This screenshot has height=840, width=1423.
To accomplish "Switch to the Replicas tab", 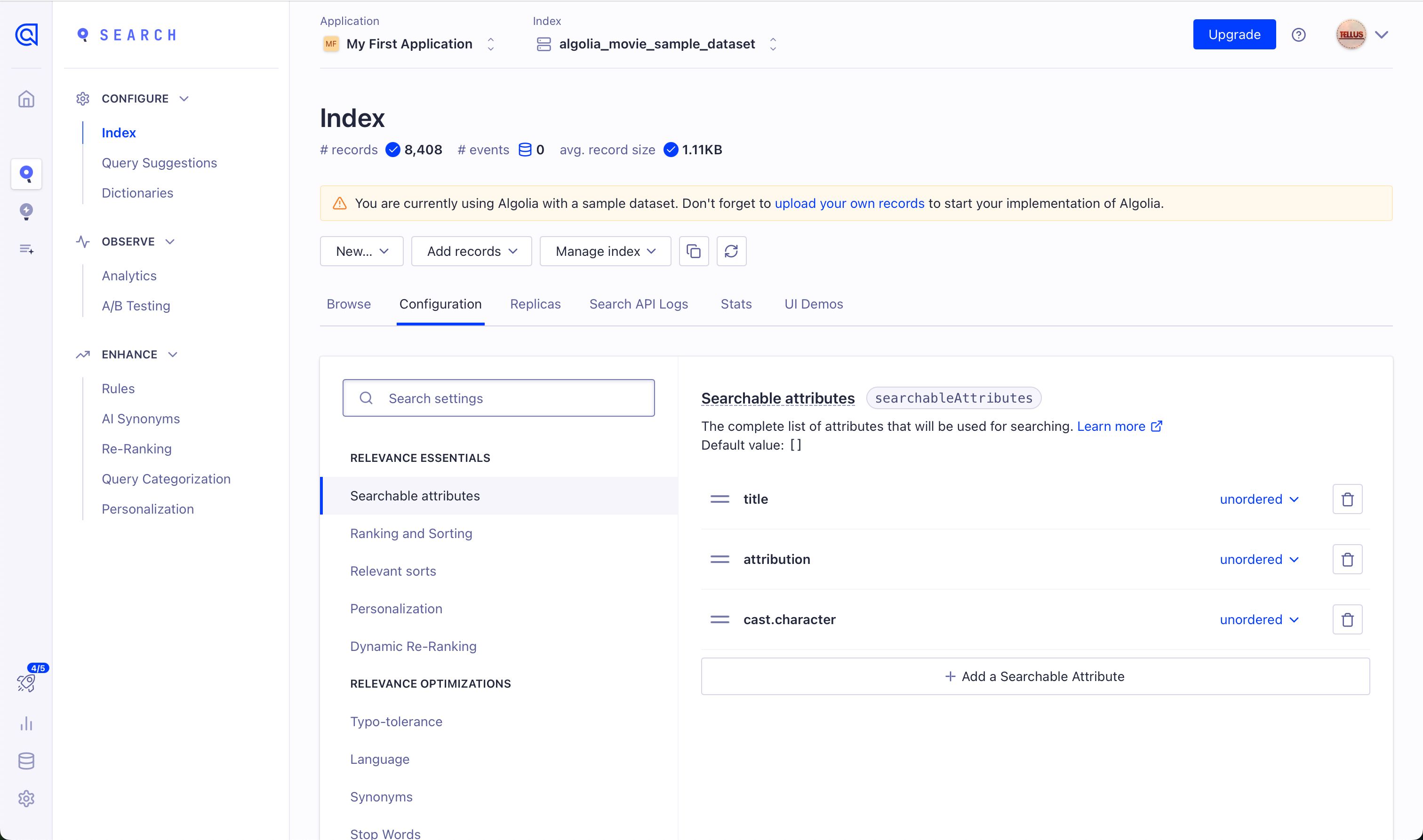I will [535, 304].
